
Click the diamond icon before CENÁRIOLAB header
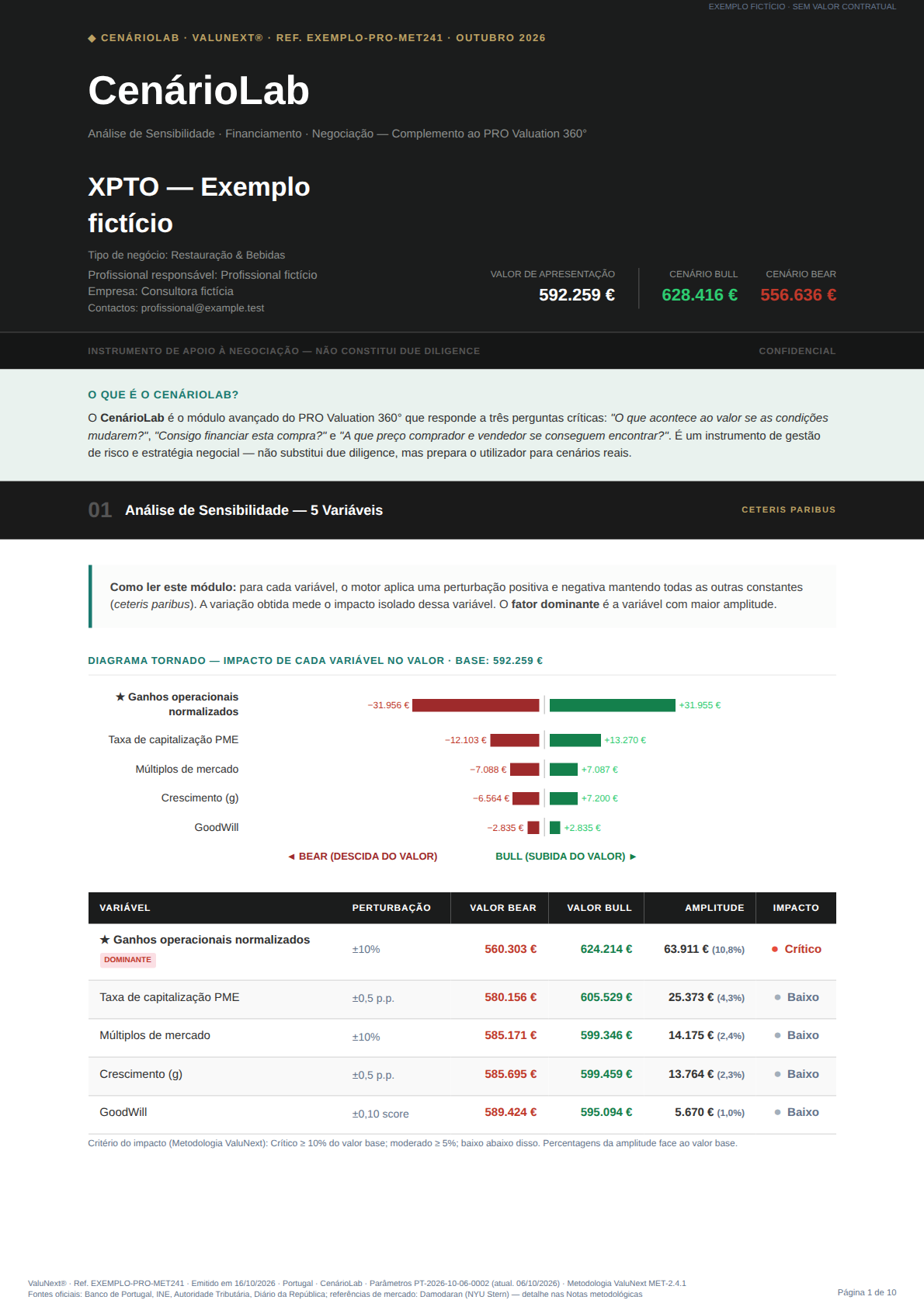pos(92,38)
